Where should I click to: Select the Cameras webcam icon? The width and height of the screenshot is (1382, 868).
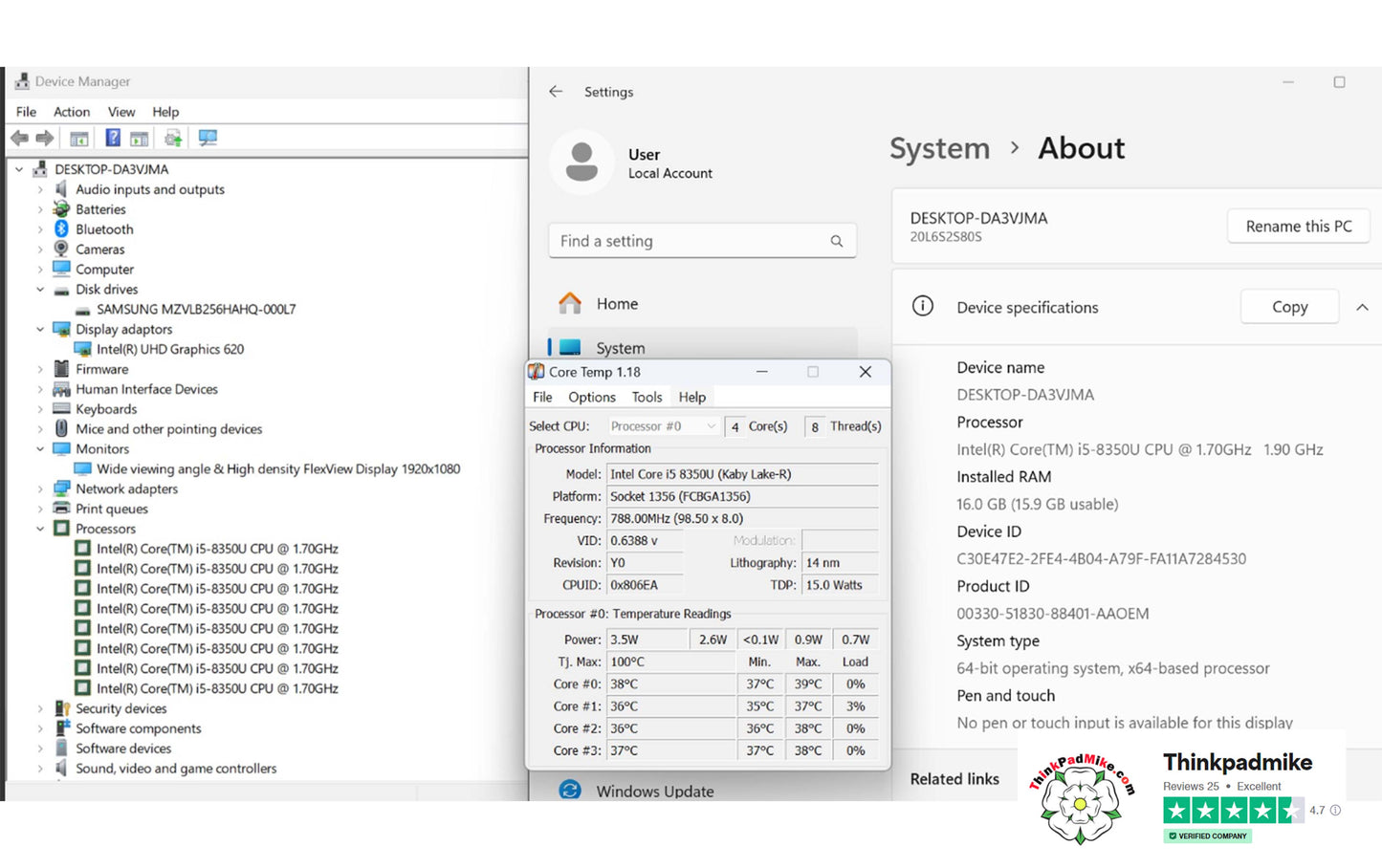(x=61, y=250)
